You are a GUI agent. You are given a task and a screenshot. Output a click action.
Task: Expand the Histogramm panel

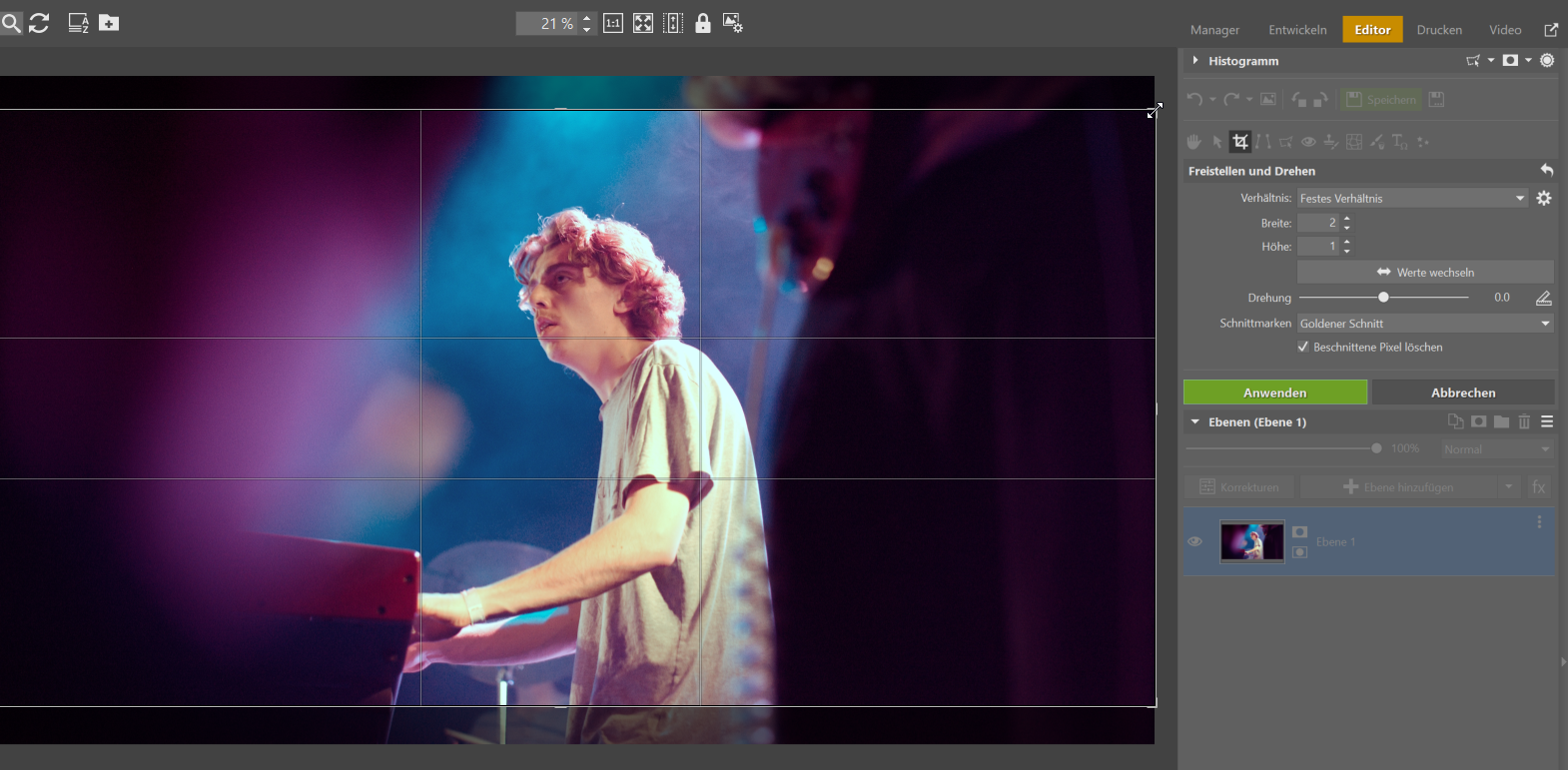pos(1195,61)
